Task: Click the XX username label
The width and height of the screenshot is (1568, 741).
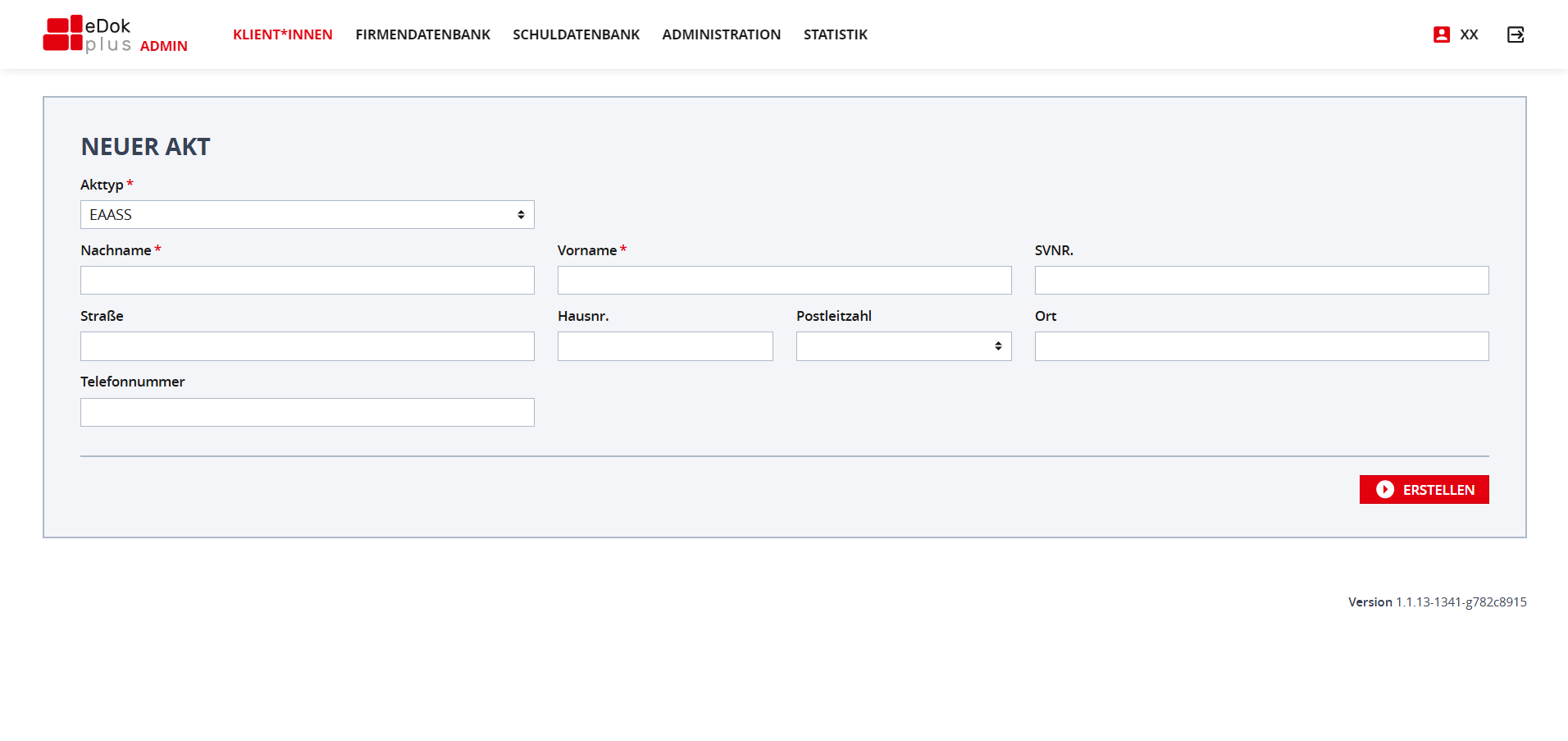Action: 1469,34
